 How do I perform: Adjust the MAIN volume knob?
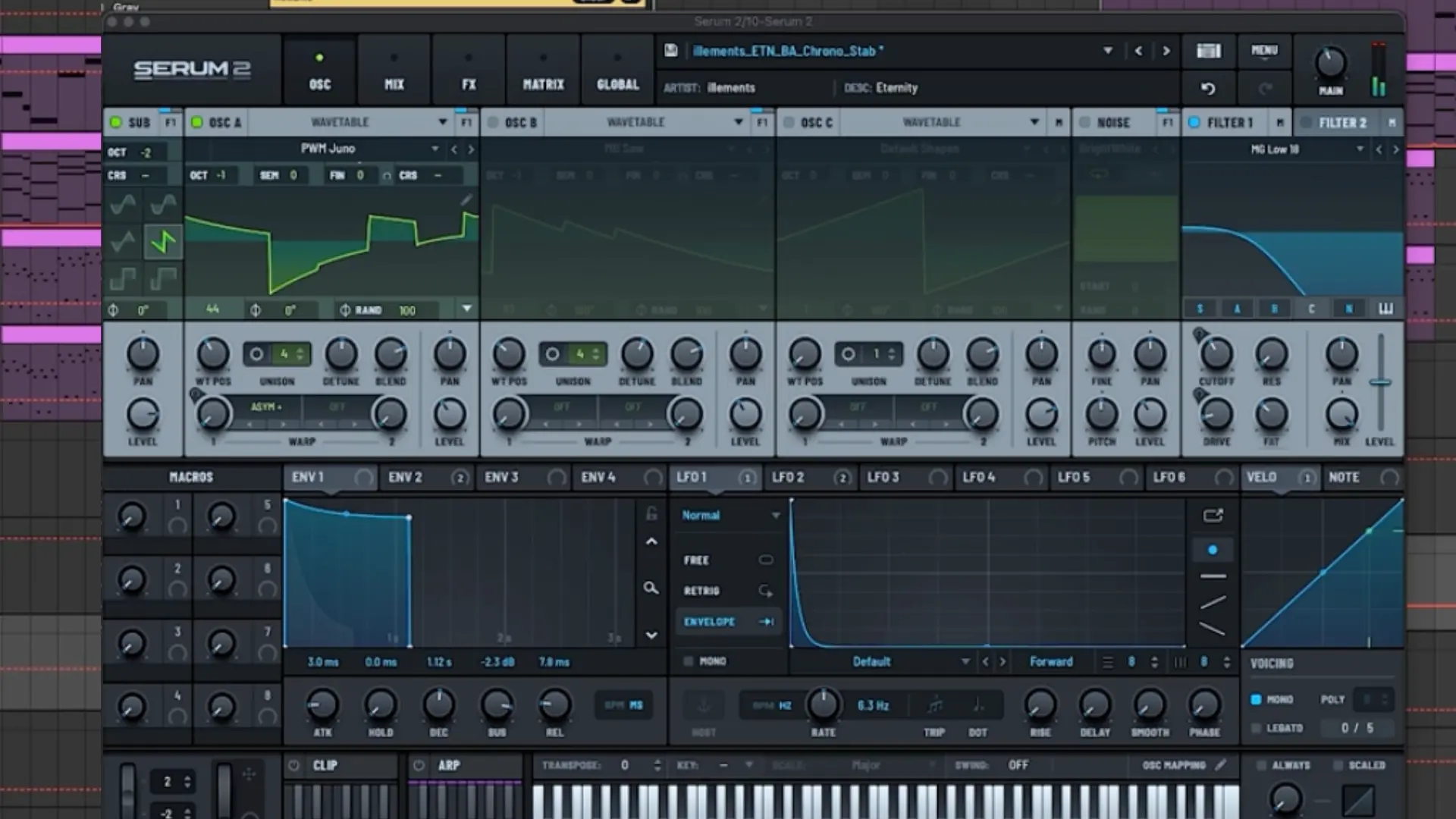pyautogui.click(x=1330, y=63)
